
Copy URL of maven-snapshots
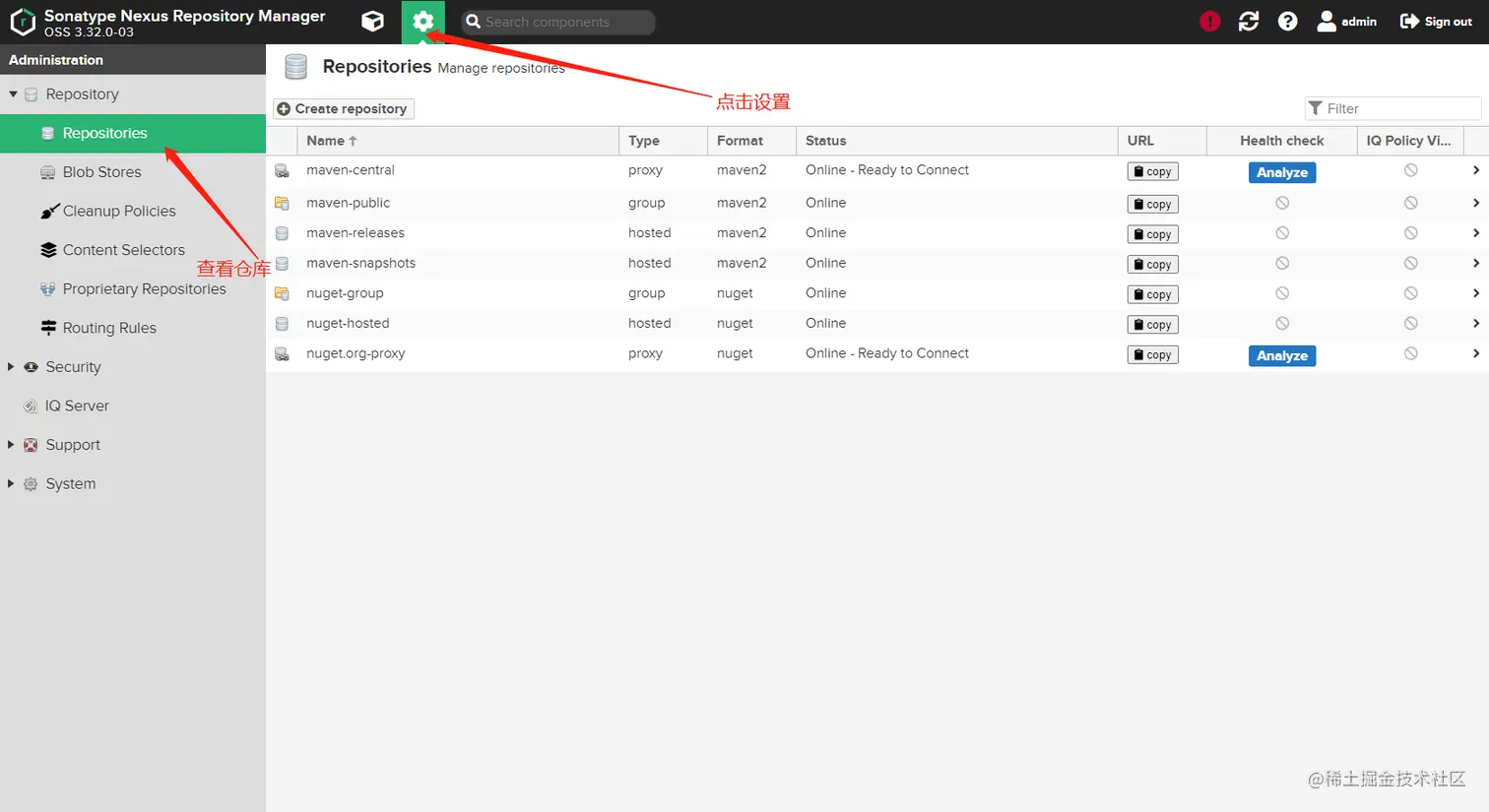point(1152,265)
